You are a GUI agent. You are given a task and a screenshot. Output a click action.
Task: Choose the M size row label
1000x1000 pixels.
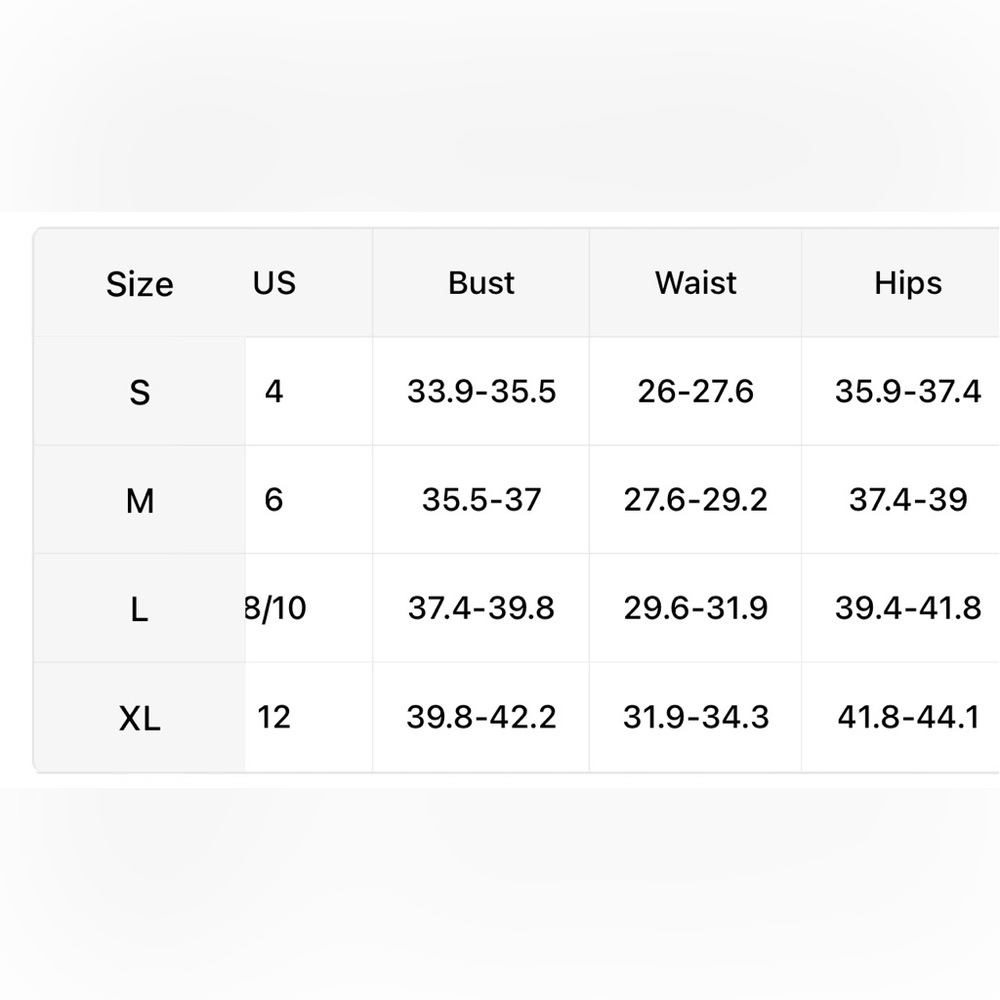tap(140, 501)
